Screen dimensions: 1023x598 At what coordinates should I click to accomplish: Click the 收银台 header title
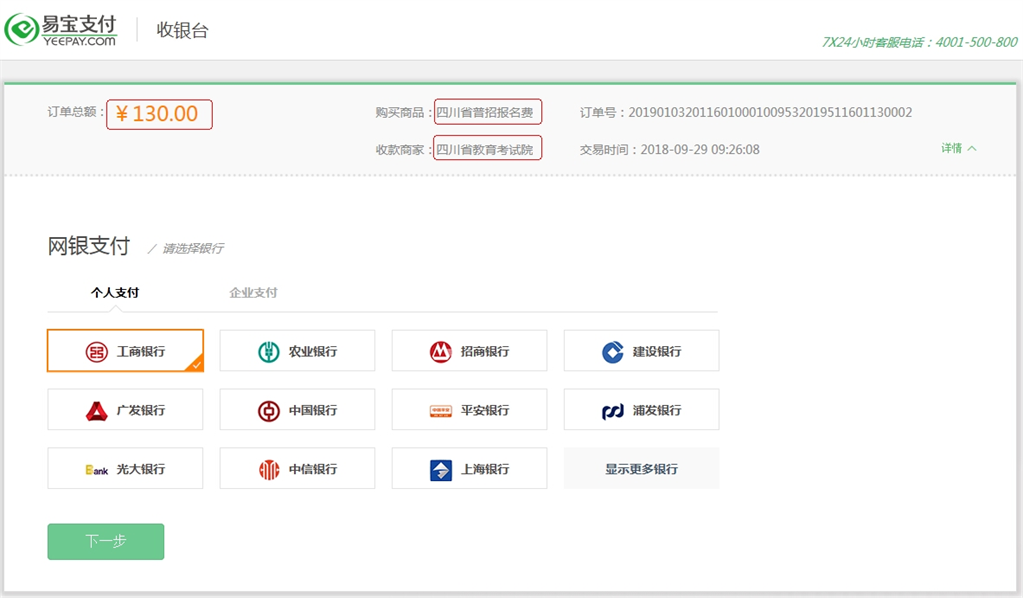[x=182, y=30]
